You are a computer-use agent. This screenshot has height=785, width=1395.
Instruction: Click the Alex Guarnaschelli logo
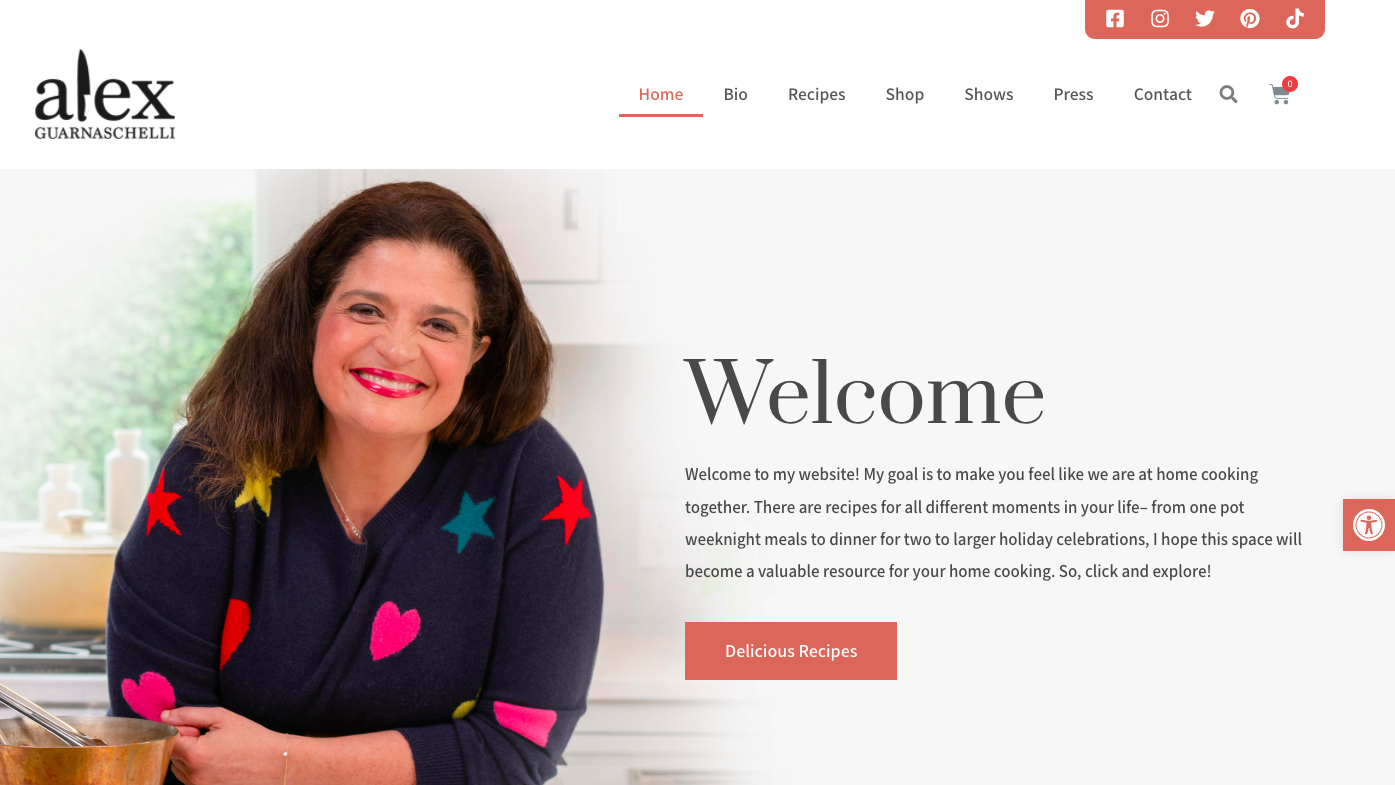click(x=105, y=95)
